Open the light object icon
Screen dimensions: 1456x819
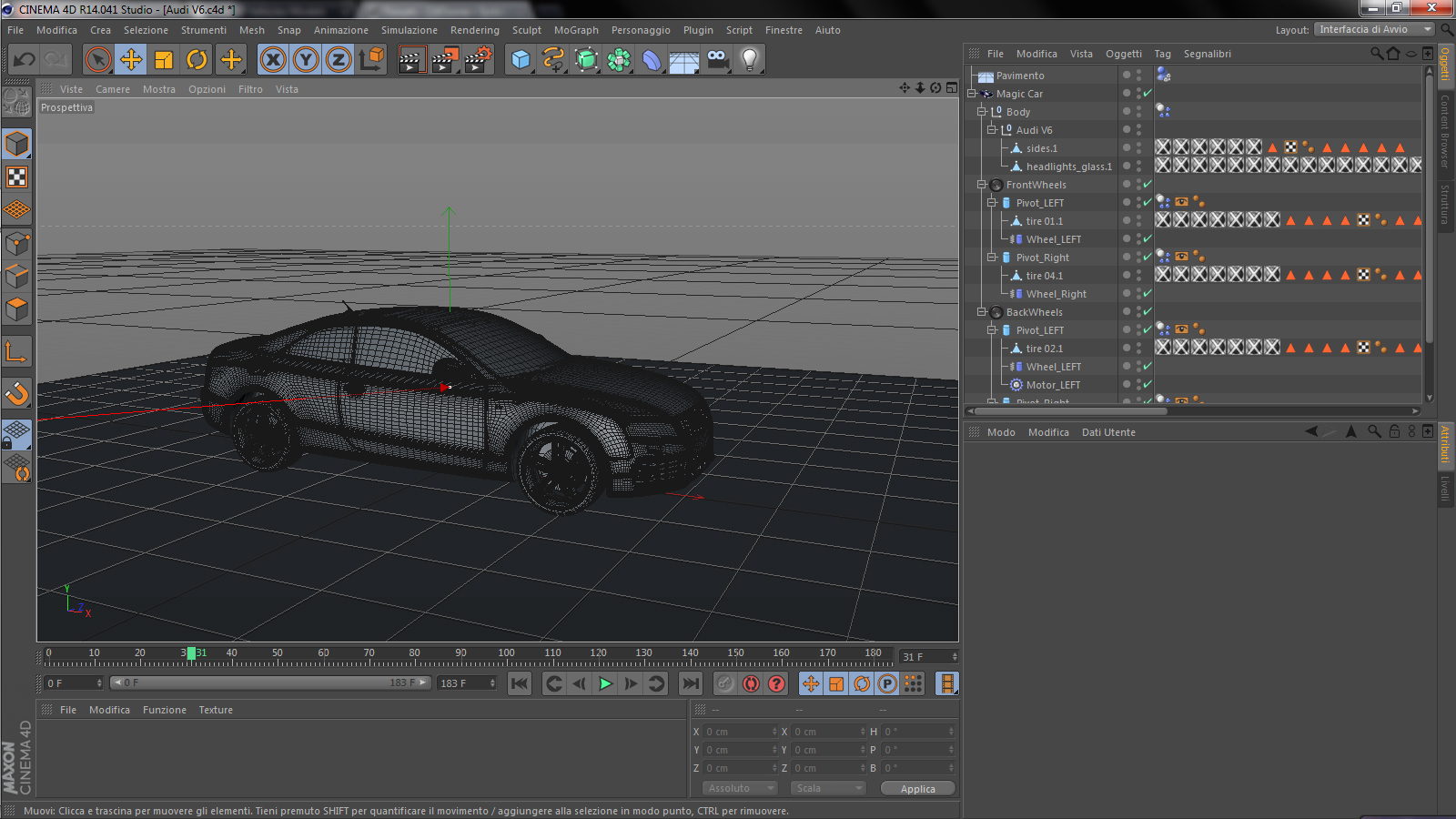[749, 60]
